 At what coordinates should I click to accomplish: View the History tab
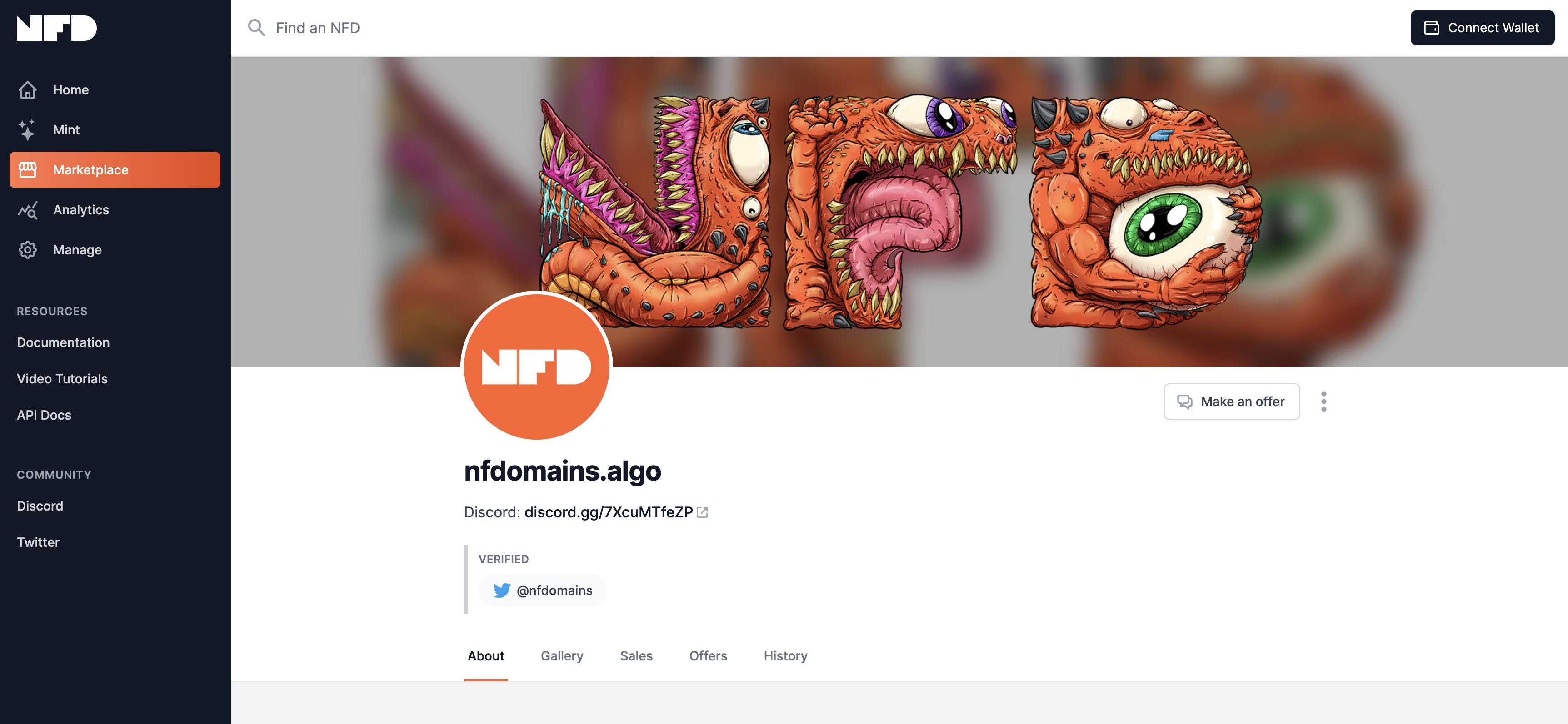click(x=785, y=656)
